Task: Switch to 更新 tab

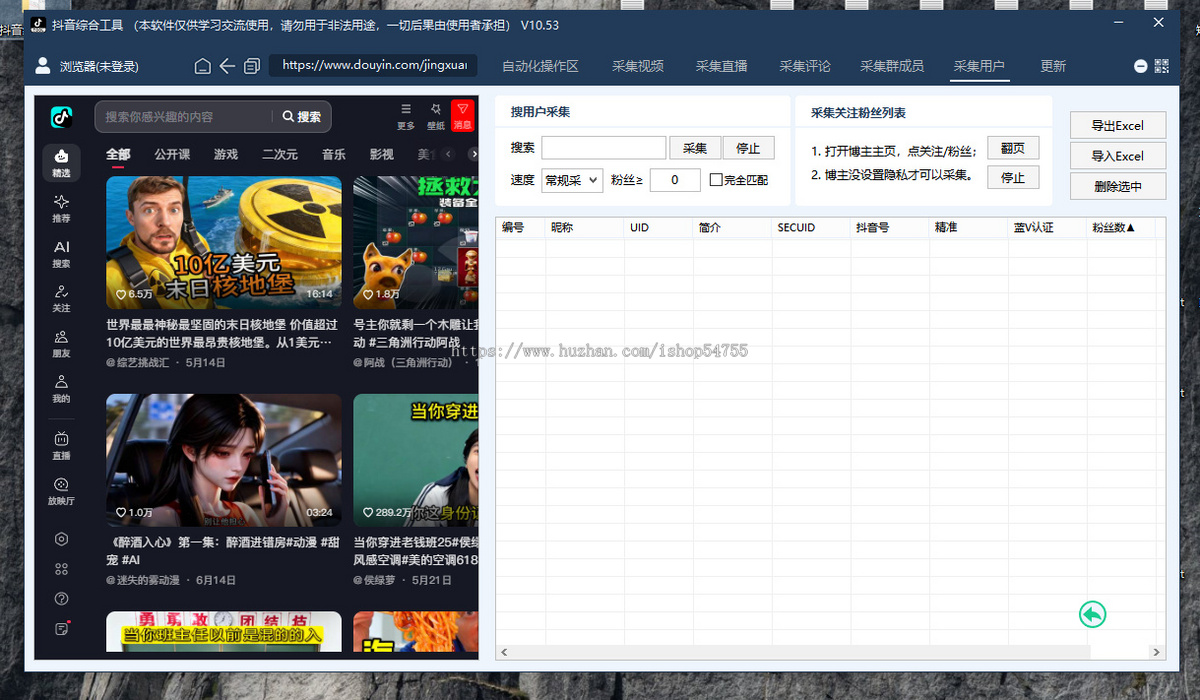Action: coord(1053,66)
